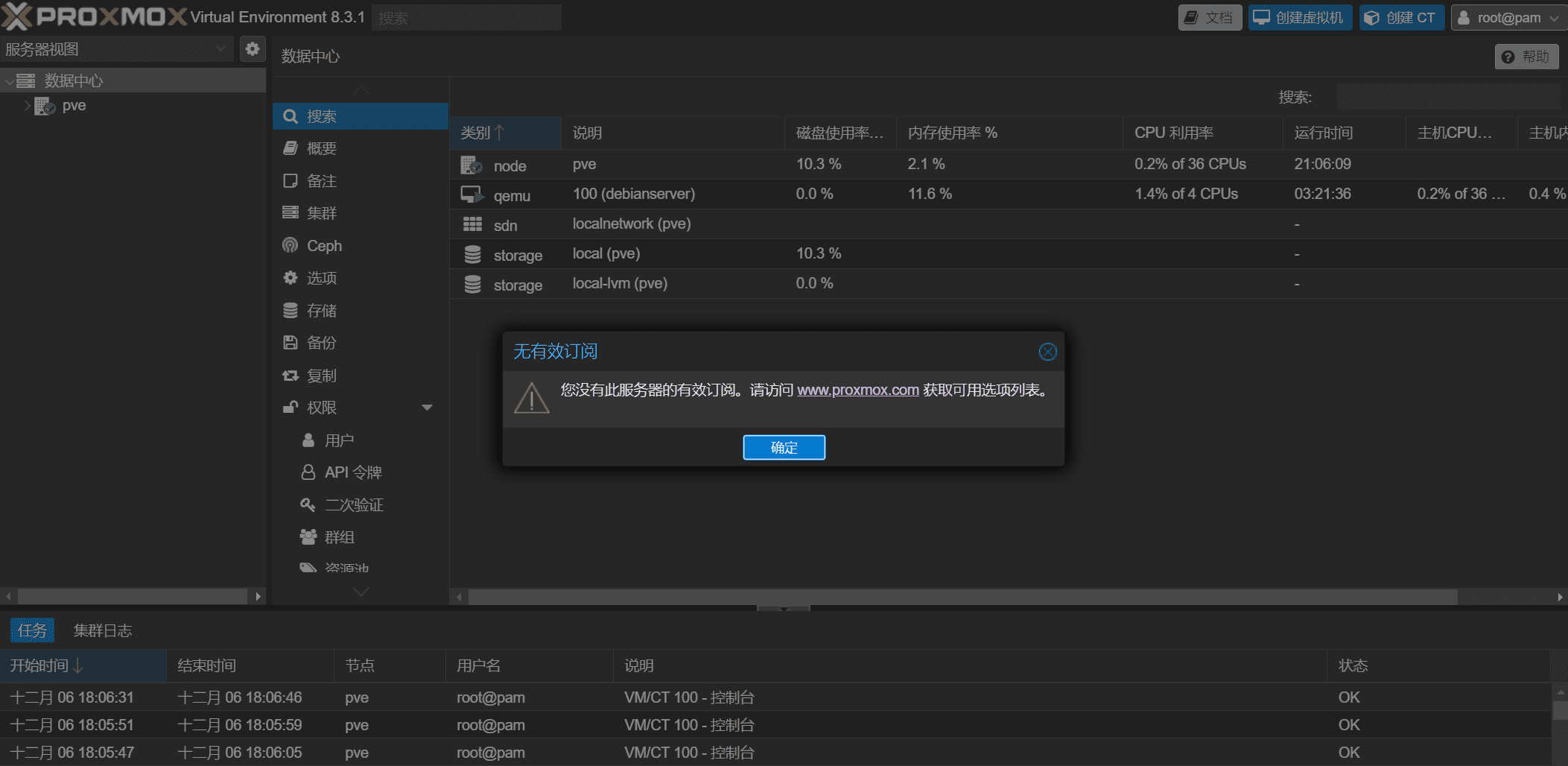Open the 备注 notes icon

coord(291,181)
